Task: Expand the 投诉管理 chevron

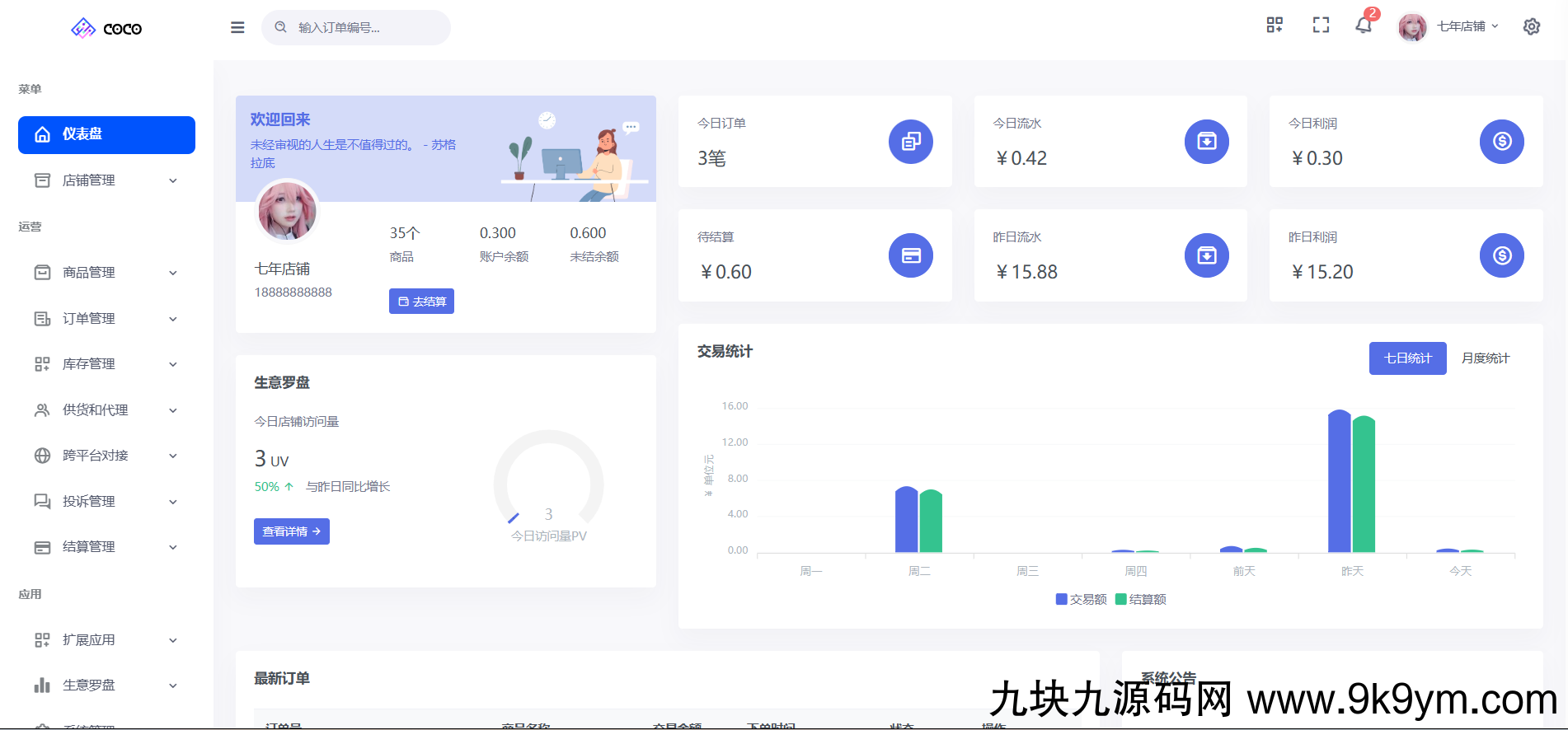Action: tap(173, 502)
